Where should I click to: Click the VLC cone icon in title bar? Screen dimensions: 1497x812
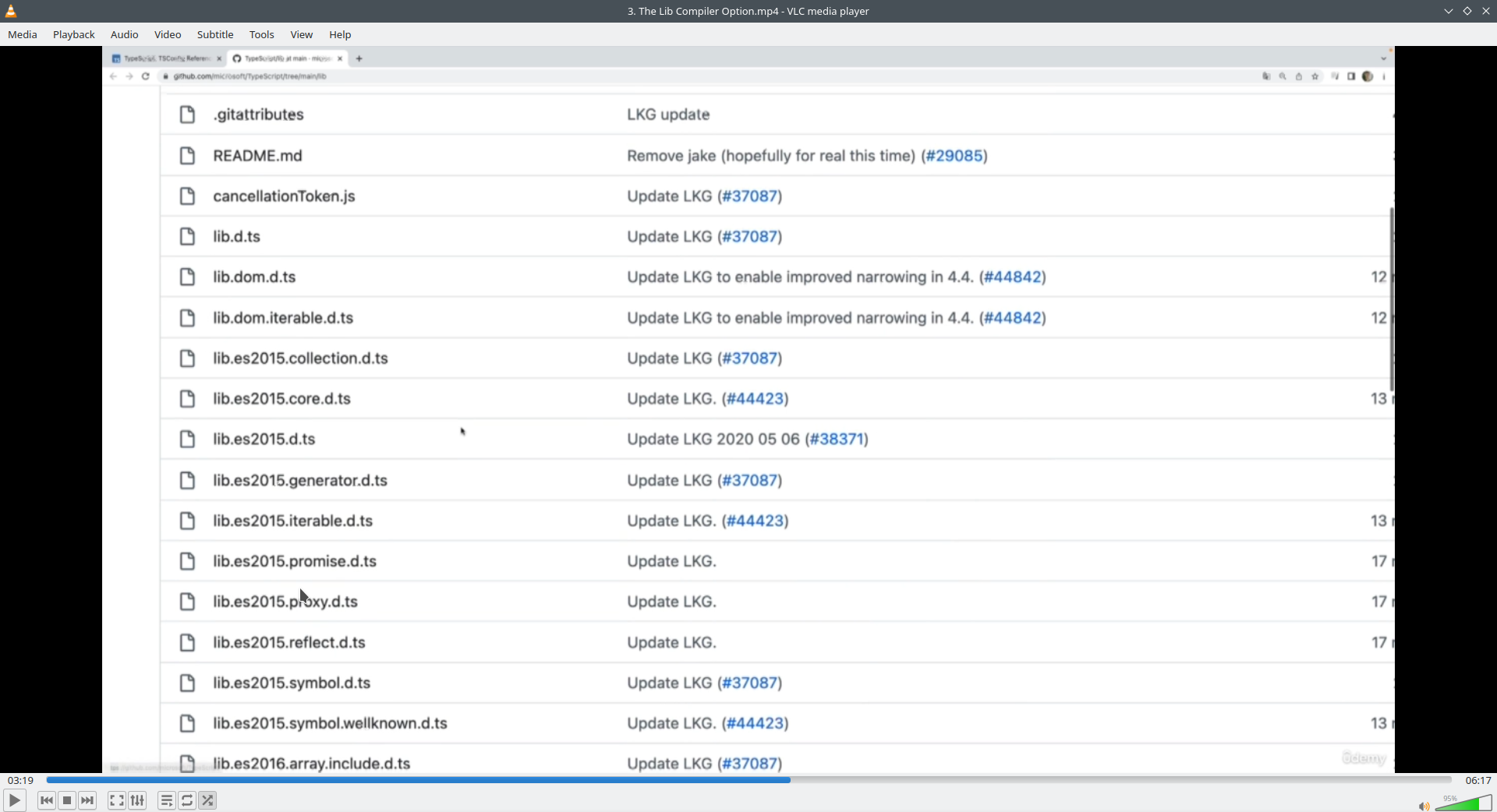(11, 11)
